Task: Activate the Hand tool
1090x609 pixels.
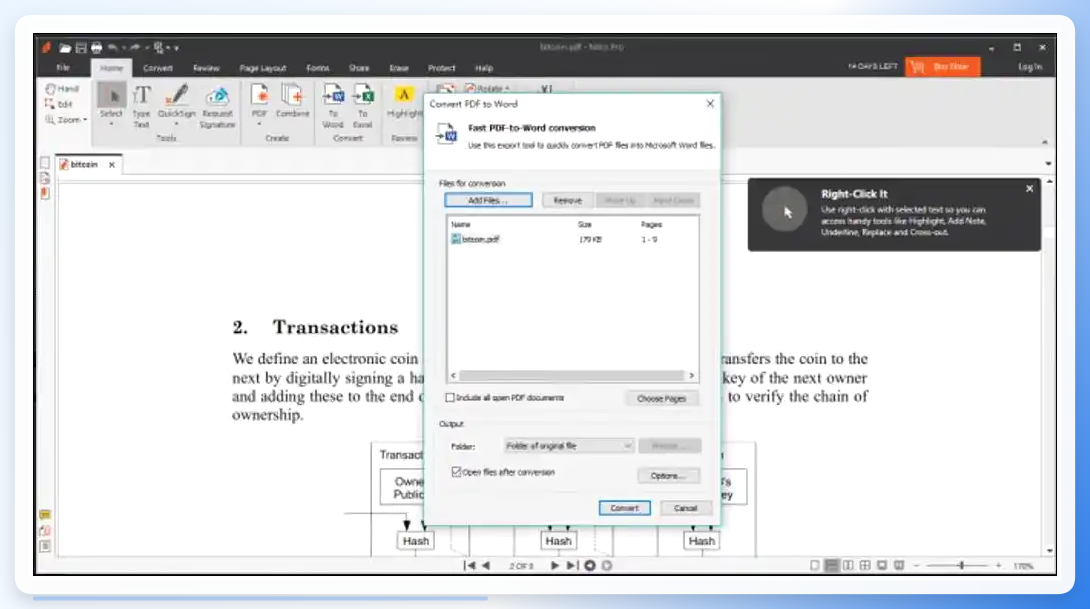Action: click(63, 89)
